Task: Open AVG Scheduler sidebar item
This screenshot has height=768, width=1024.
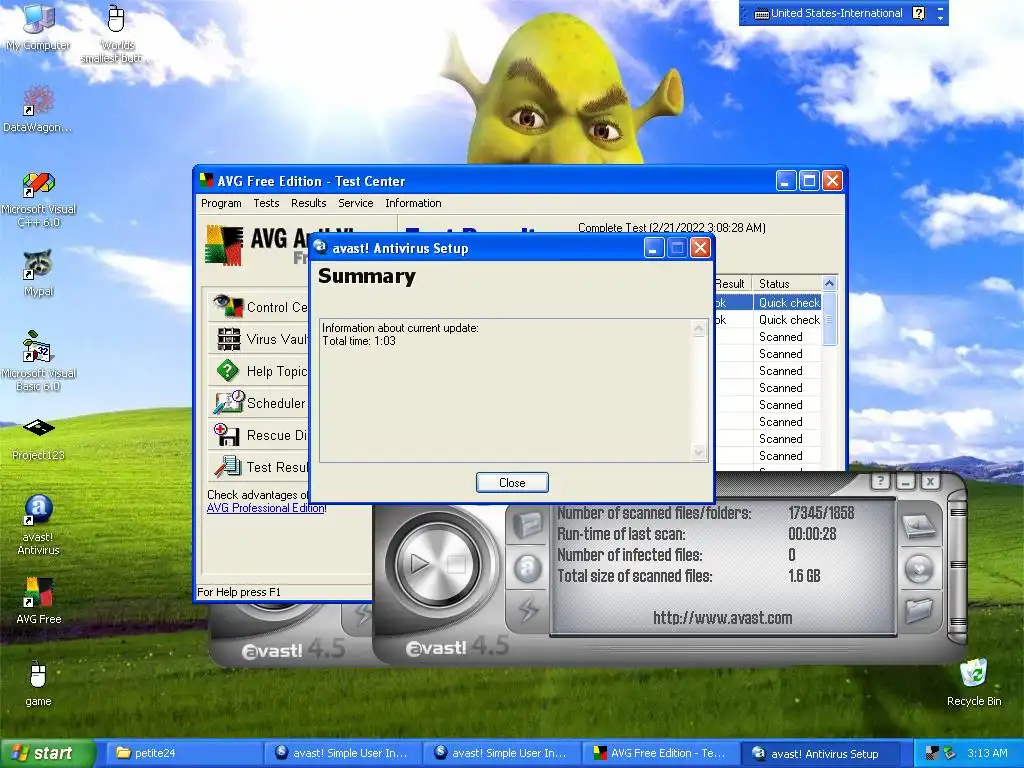Action: (x=260, y=403)
